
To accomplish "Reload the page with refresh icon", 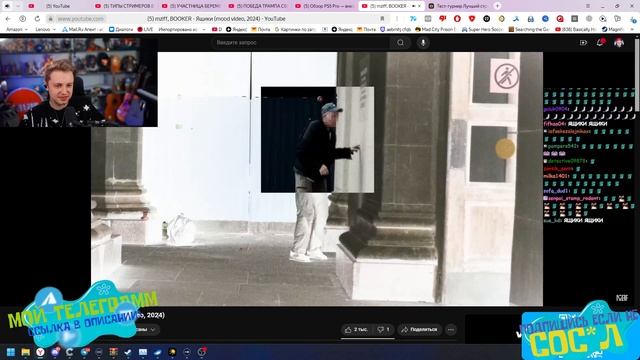I will click(37, 19).
